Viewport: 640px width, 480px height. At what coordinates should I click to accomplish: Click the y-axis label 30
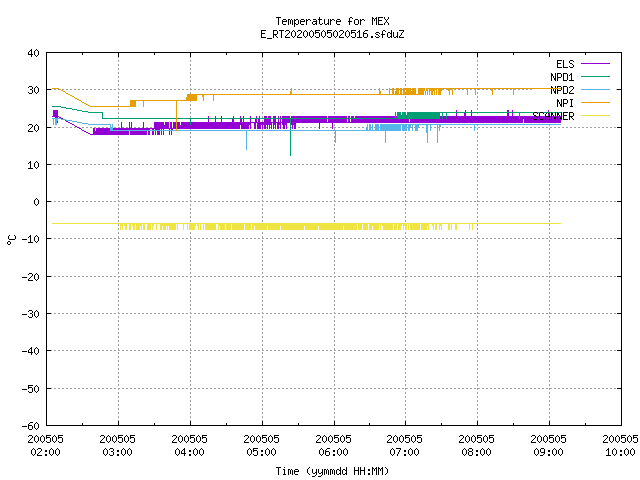(33, 90)
